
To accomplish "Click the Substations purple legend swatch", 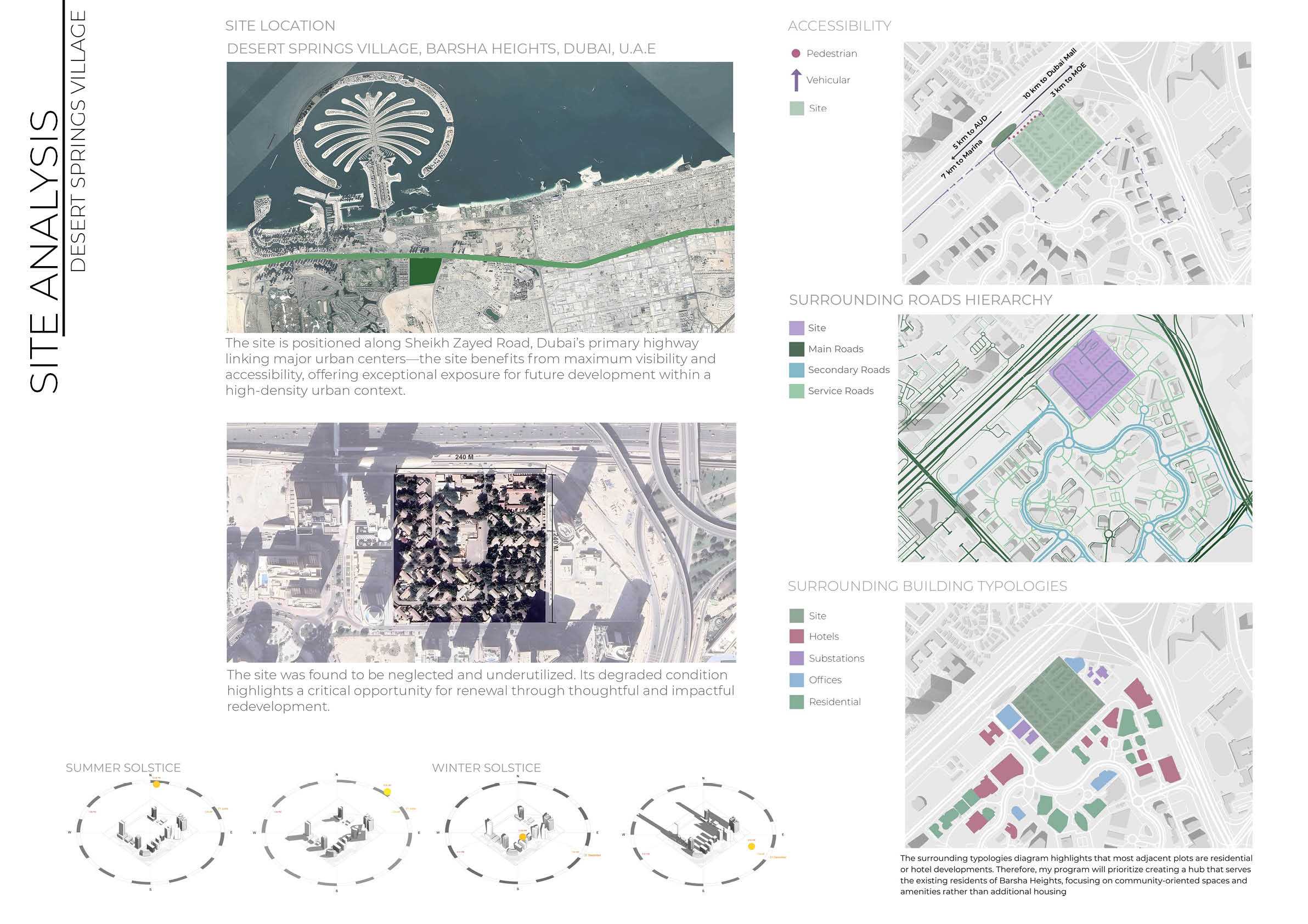I will tap(797, 658).
